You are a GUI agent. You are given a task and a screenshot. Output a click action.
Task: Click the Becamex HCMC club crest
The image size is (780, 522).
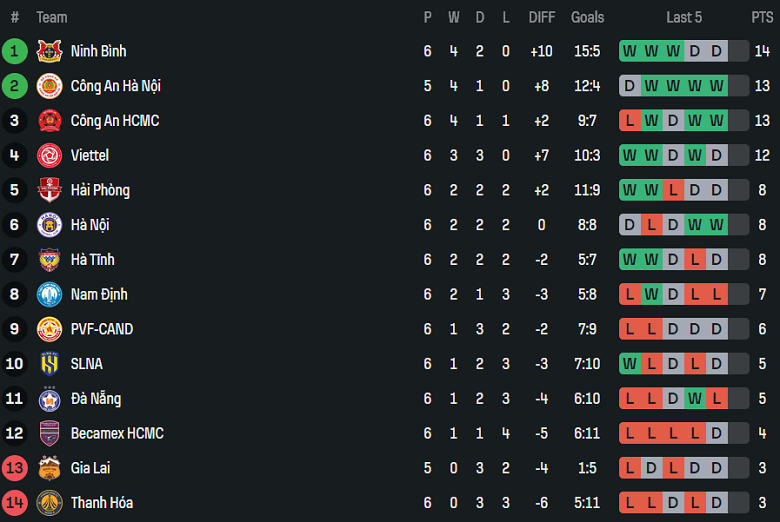(49, 434)
